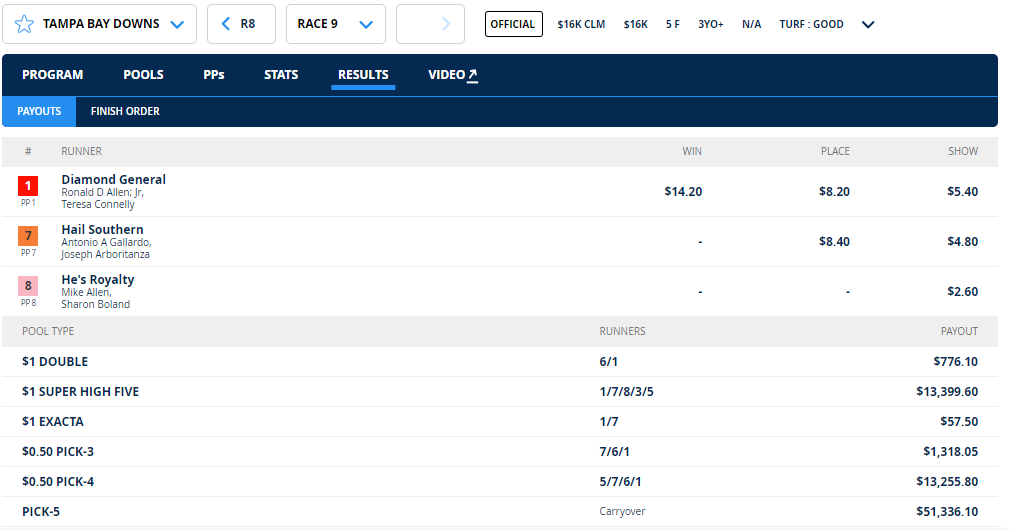The image size is (1009, 530).
Task: Click saddle cloth number 7 orange badge
Action: 28,236
